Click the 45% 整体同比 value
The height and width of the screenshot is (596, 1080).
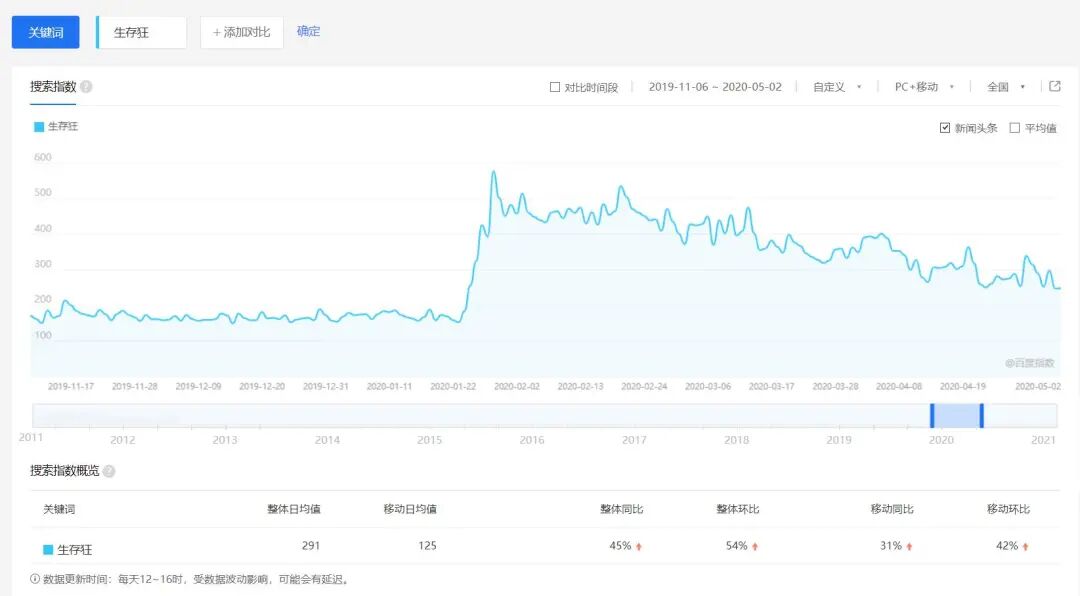click(620, 546)
